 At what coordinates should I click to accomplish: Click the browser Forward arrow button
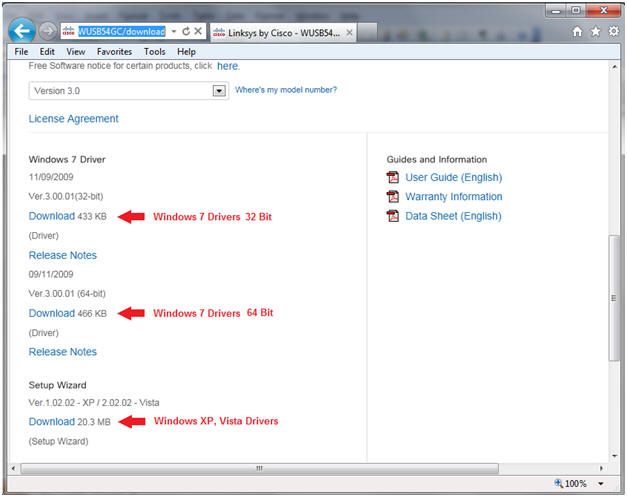[48, 31]
